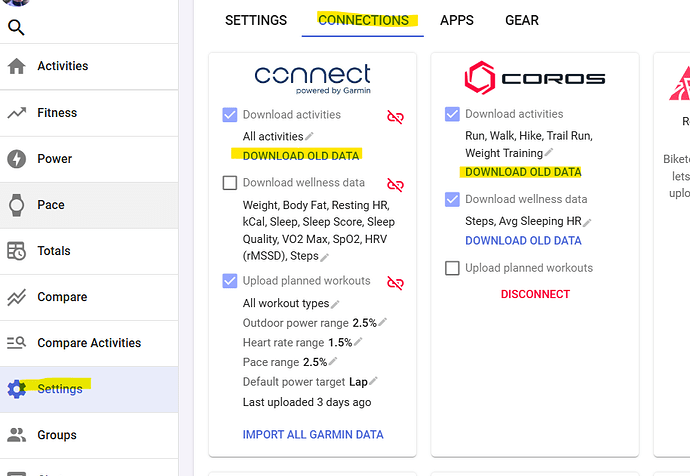690x476 pixels.
Task: Edit COROS activity types pencil after Weight Training
Action: (x=548, y=153)
